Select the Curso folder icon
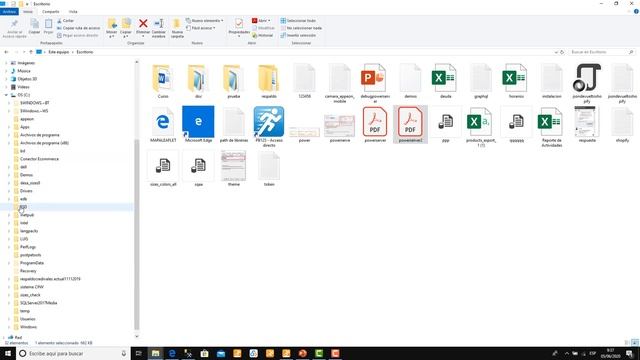Viewport: 640px width, 360px height. tap(162, 78)
